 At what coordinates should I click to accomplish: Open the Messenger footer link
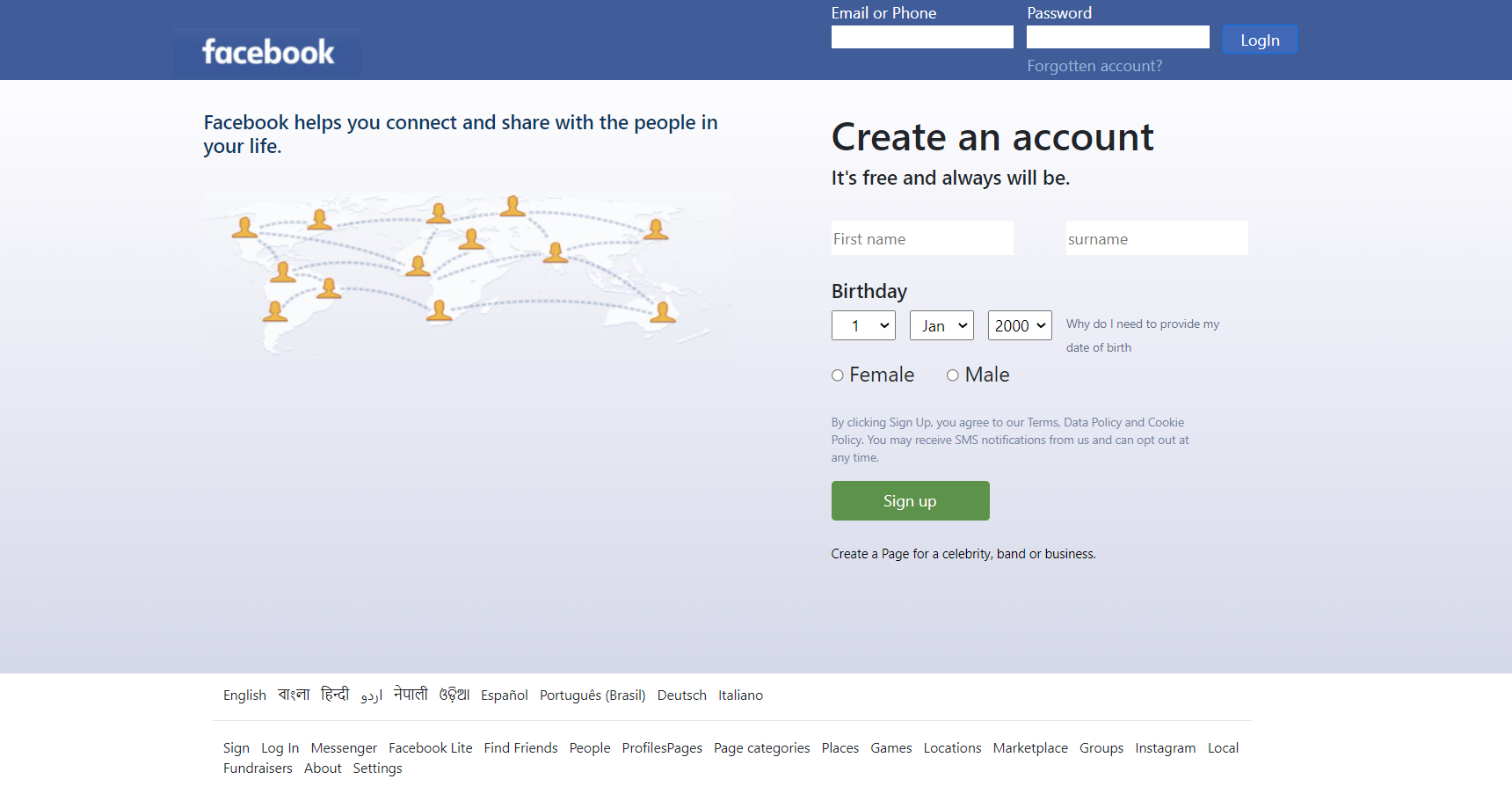(343, 747)
